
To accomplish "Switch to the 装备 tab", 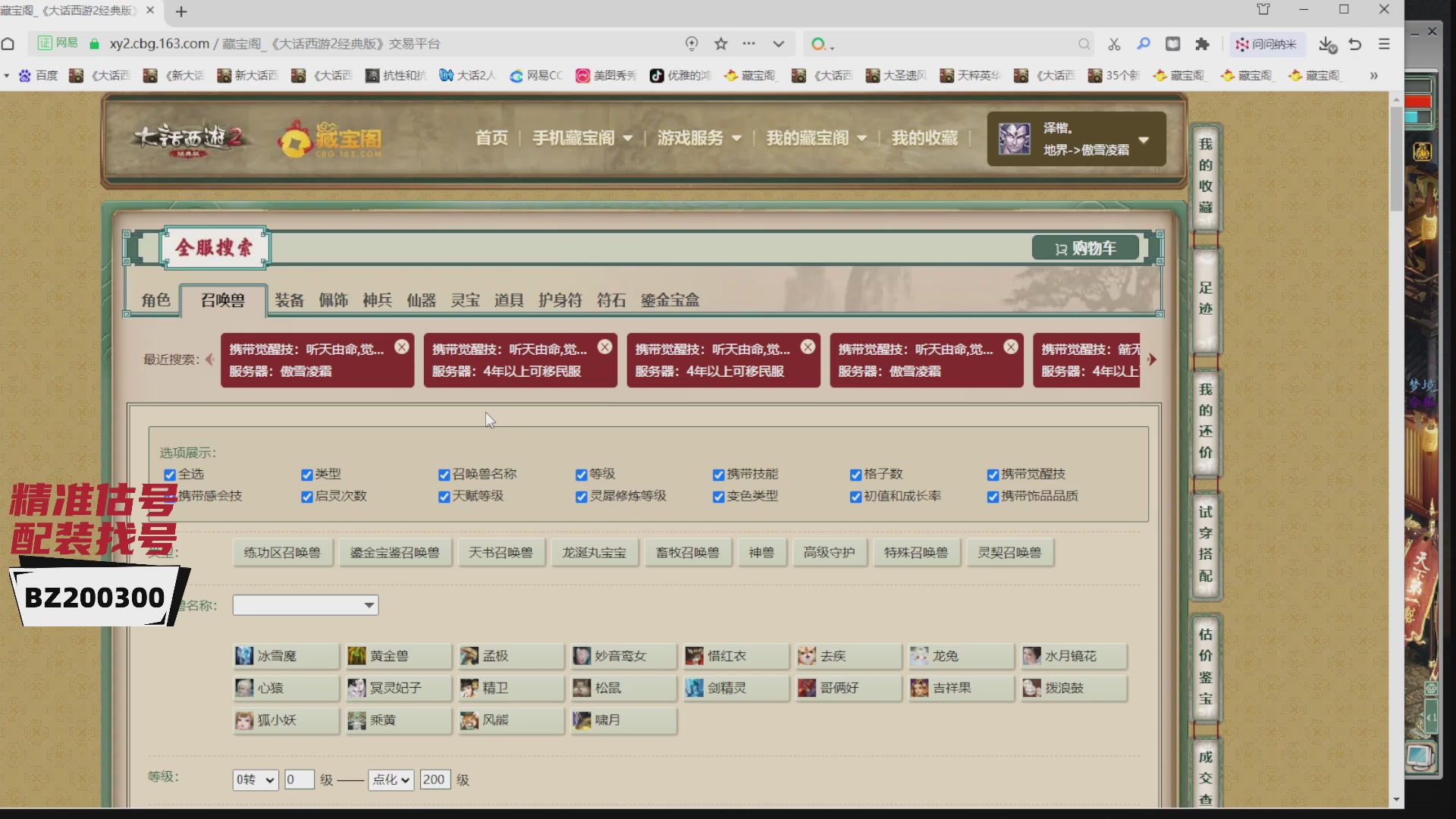I will coord(288,300).
